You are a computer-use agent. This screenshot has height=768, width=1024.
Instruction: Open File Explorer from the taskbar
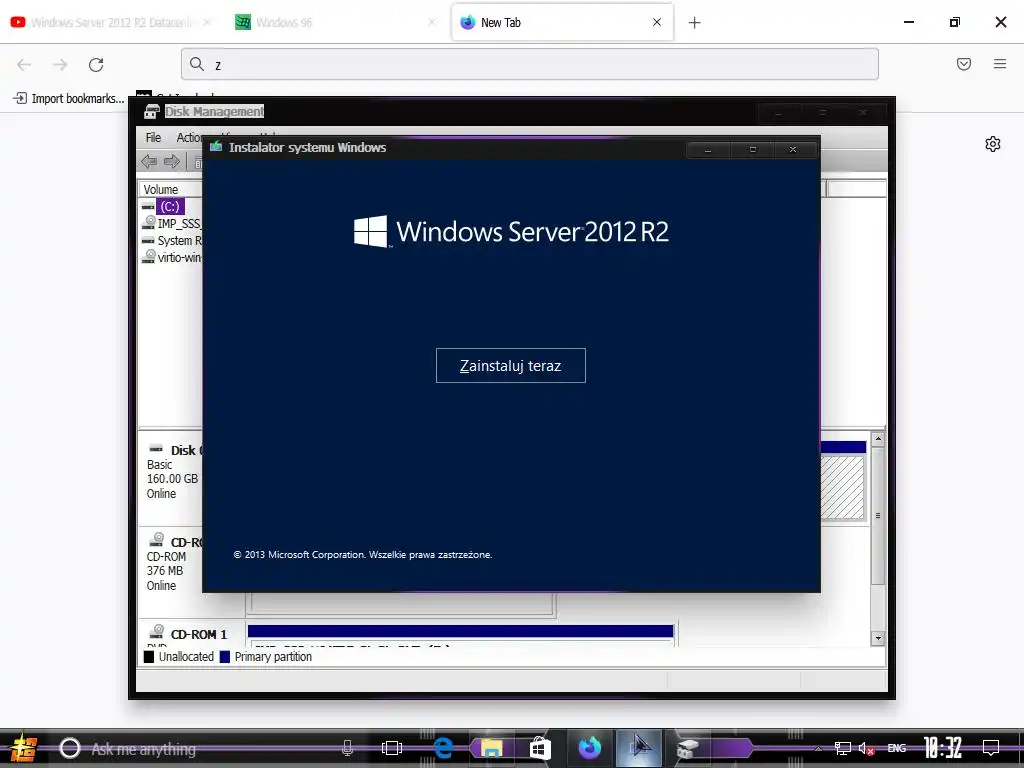pyautogui.click(x=490, y=748)
